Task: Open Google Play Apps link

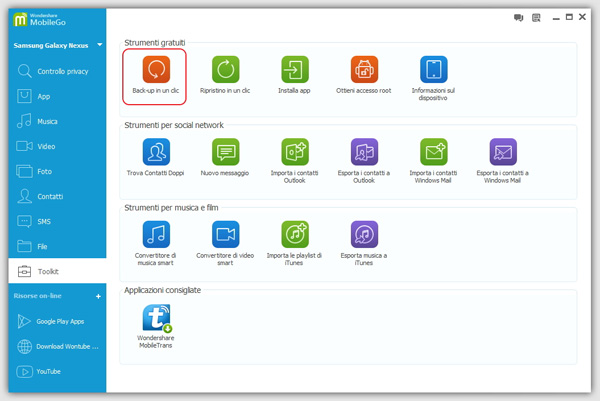Action: [57, 321]
